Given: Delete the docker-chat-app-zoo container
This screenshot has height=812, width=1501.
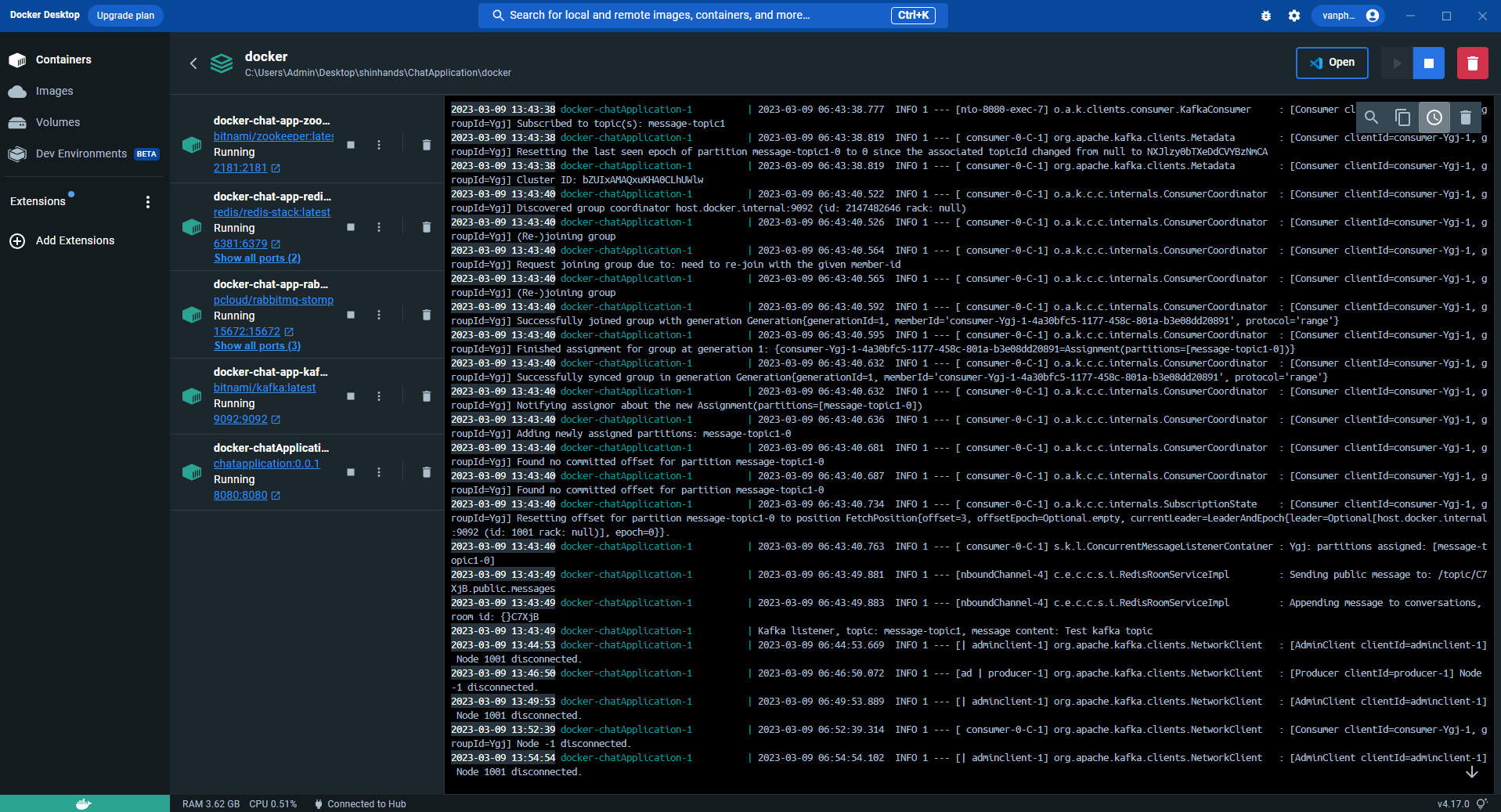Looking at the screenshot, I should [x=427, y=145].
